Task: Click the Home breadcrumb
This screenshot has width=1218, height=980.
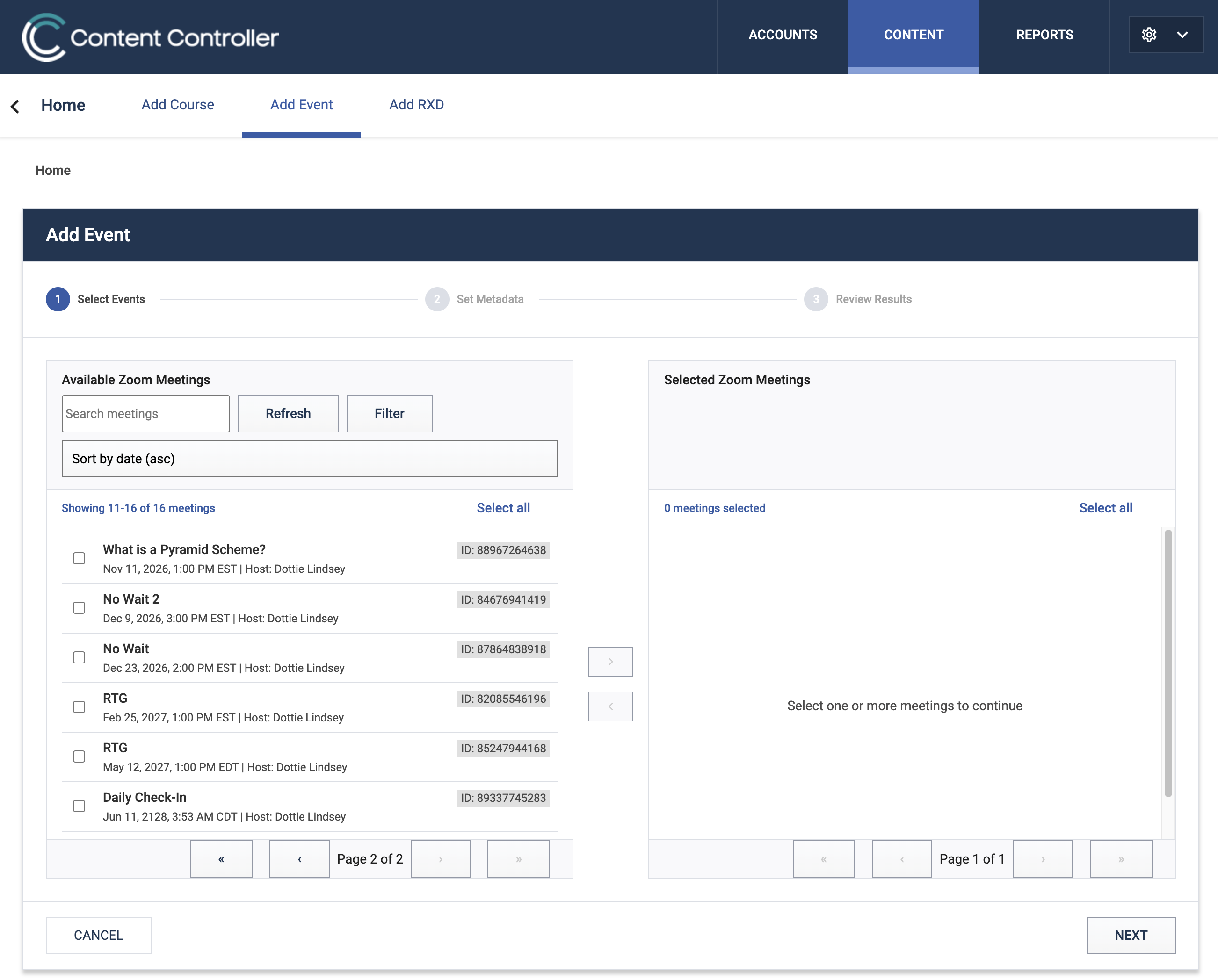Action: 53,171
